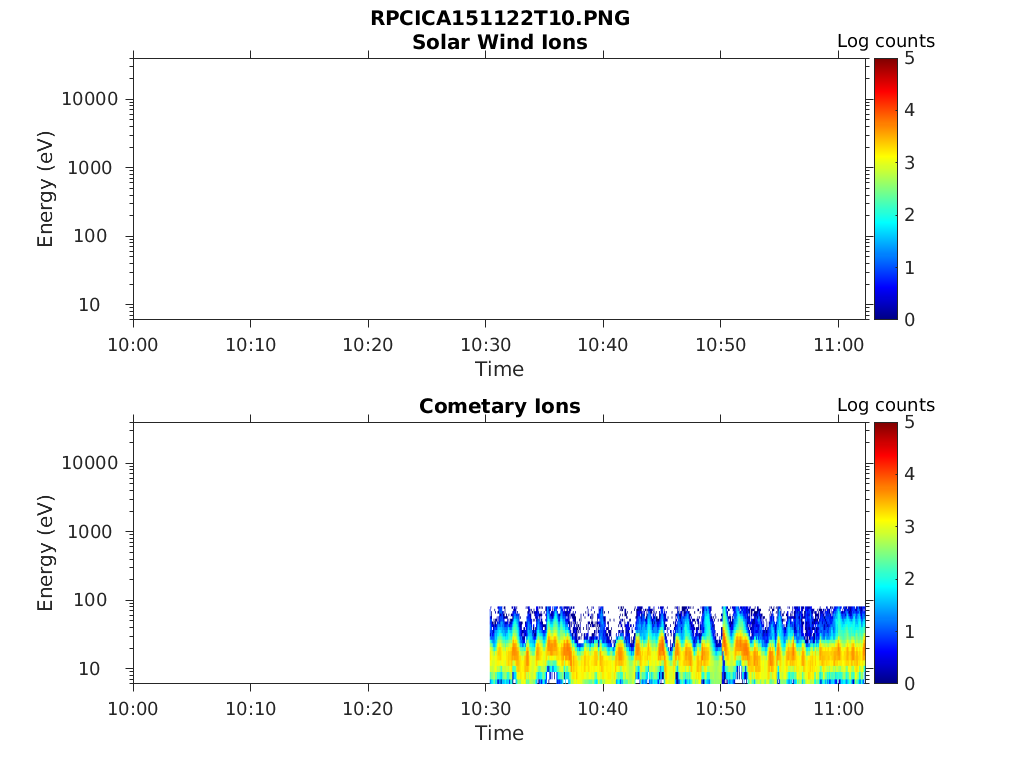Screen dimensions: 1024x768
Task: Click the 10:00 tick on Cometary Ions plot
Action: coord(133,709)
